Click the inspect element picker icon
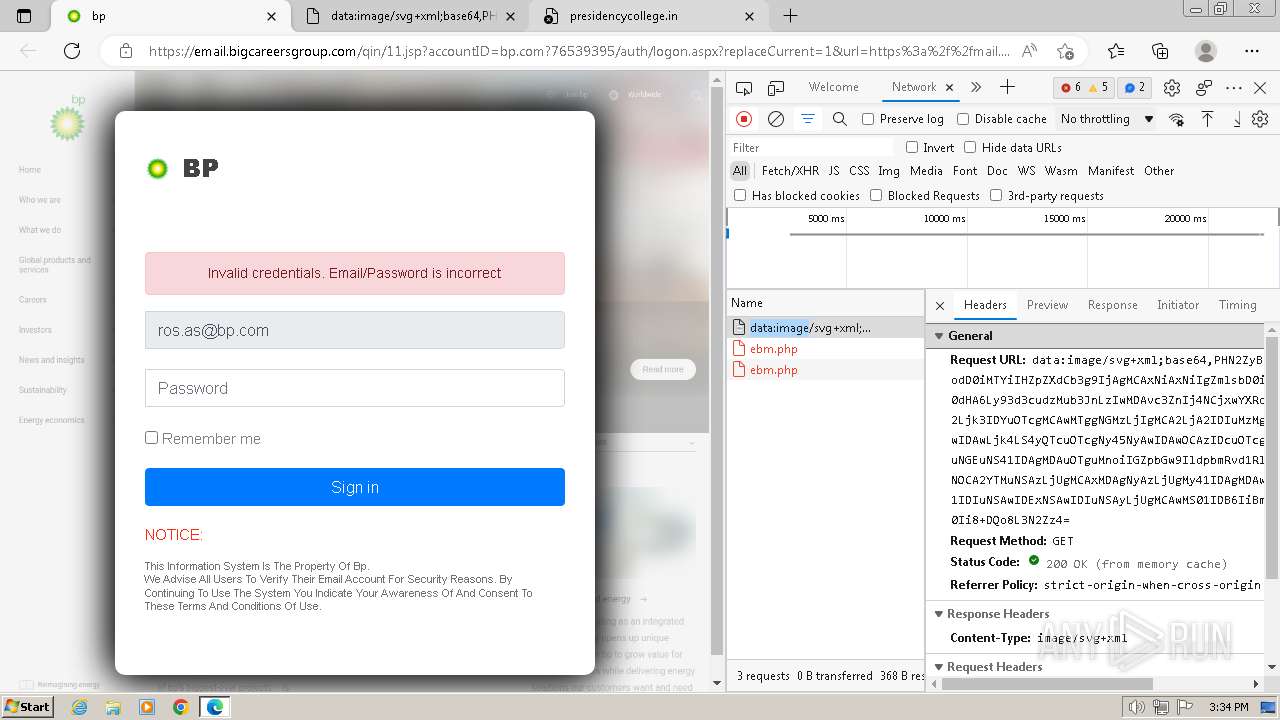This screenshot has height=720, width=1280. 744,88
